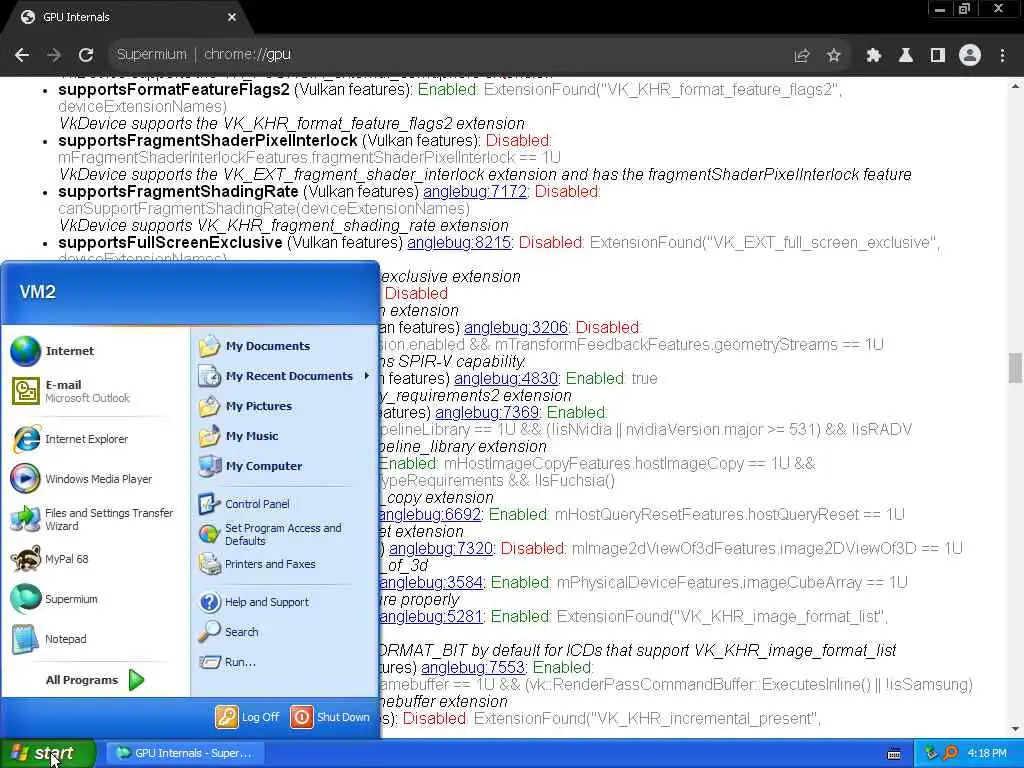The height and width of the screenshot is (768, 1024).
Task: Bookmark this page with star icon
Action: point(833,56)
